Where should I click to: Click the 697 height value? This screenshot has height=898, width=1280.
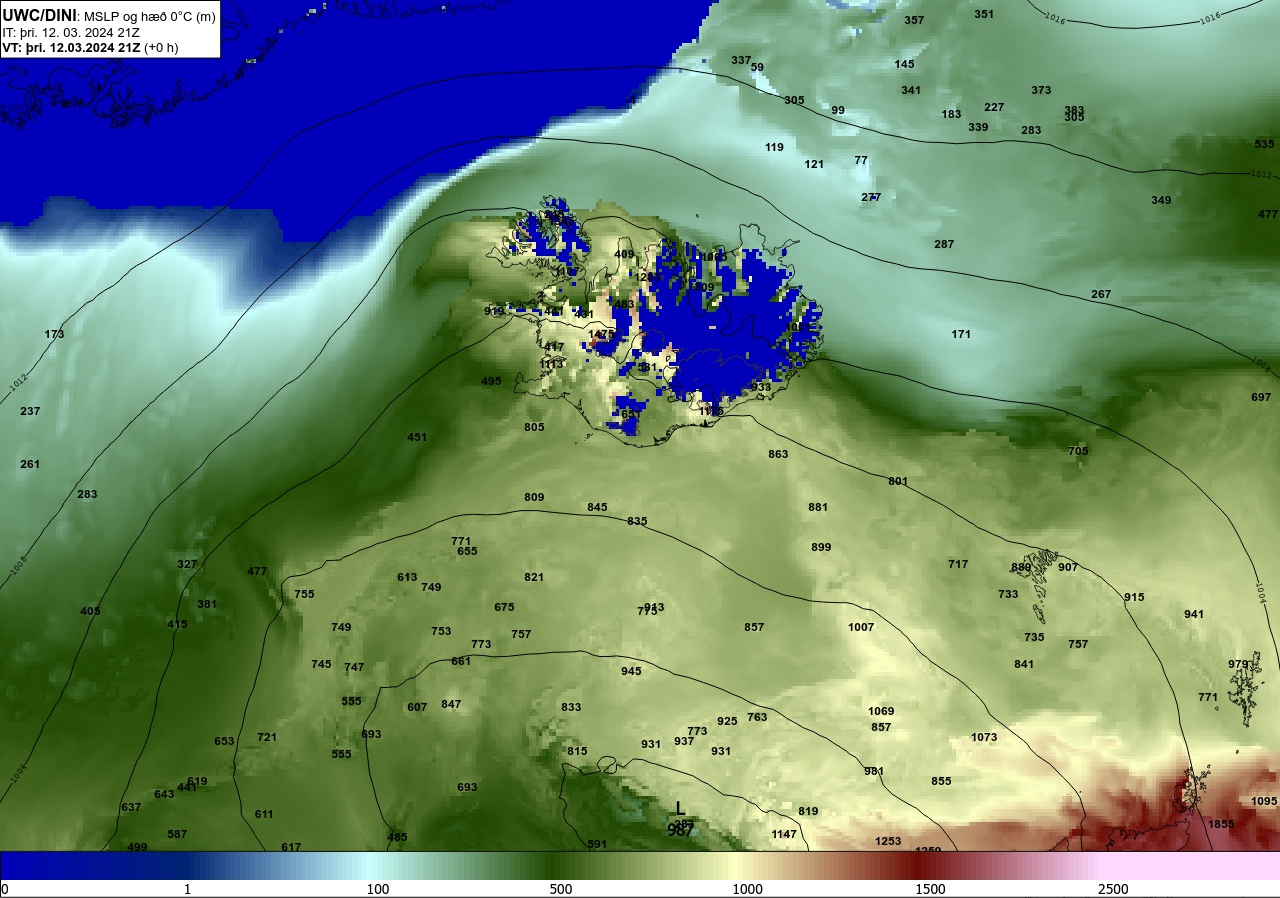pyautogui.click(x=1261, y=397)
